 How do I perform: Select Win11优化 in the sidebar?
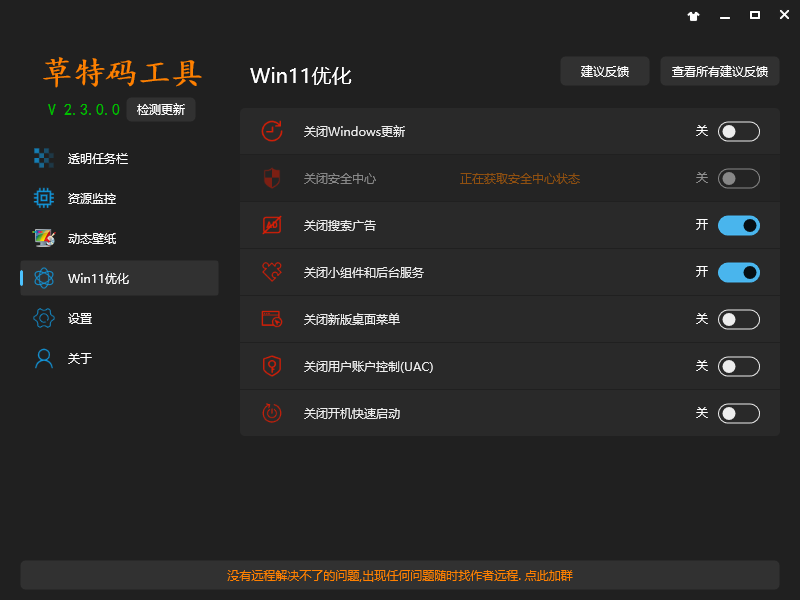(119, 278)
